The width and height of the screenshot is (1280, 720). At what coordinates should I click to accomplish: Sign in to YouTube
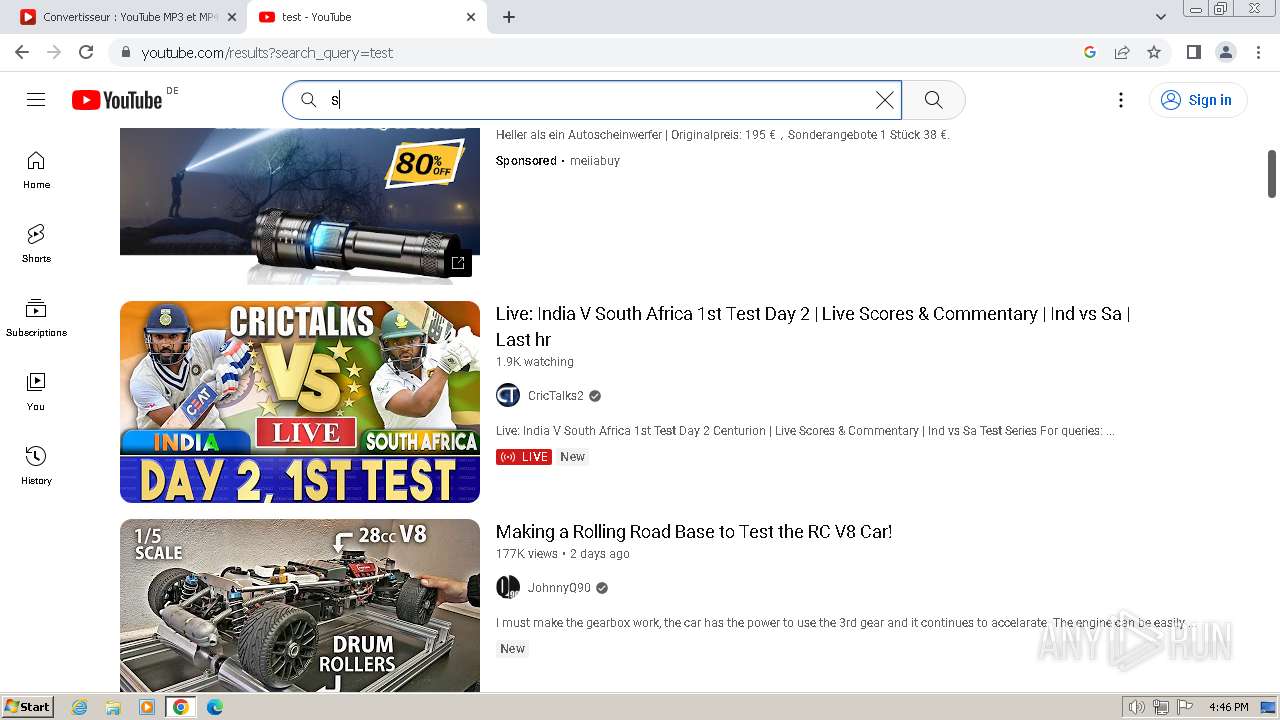[x=1198, y=100]
